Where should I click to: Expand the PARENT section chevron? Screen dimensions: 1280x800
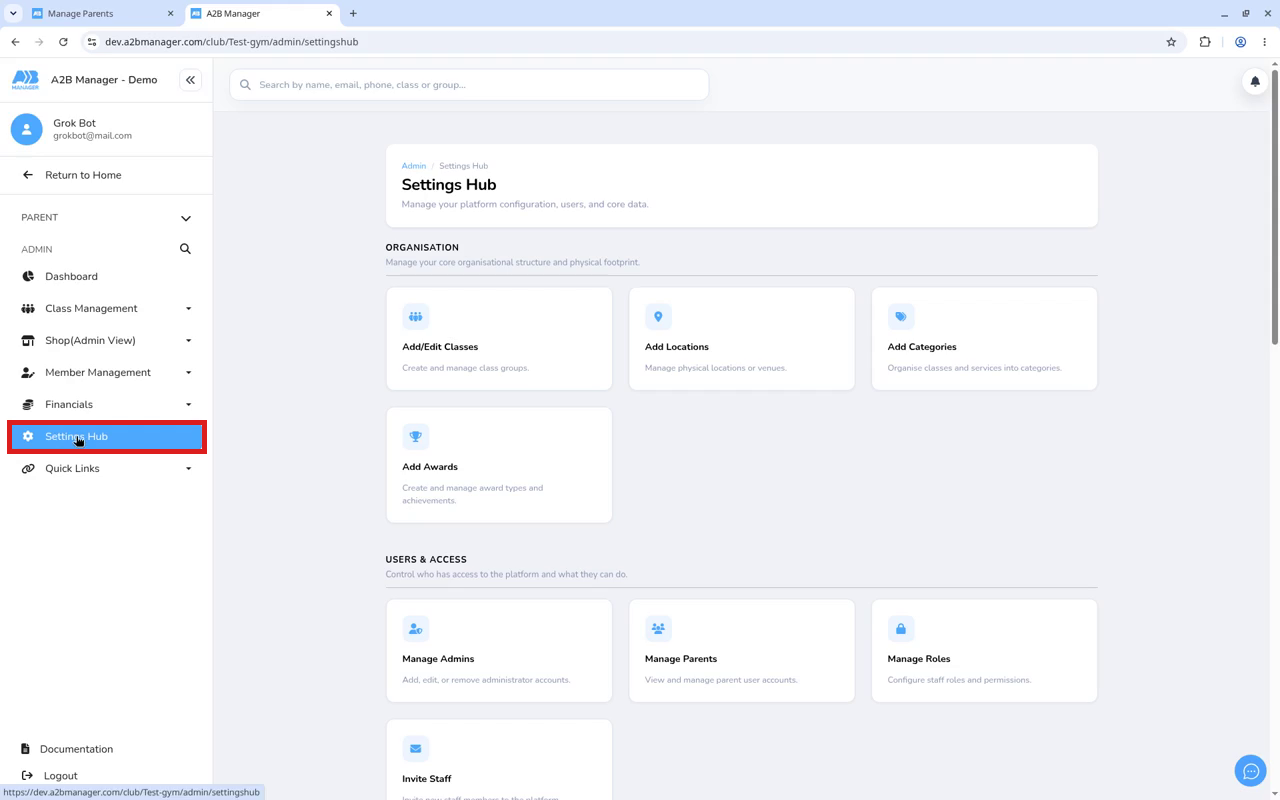click(x=185, y=218)
